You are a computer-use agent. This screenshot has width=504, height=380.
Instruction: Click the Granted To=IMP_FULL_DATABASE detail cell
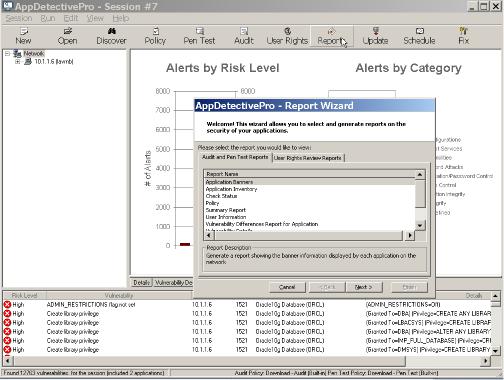[428, 340]
